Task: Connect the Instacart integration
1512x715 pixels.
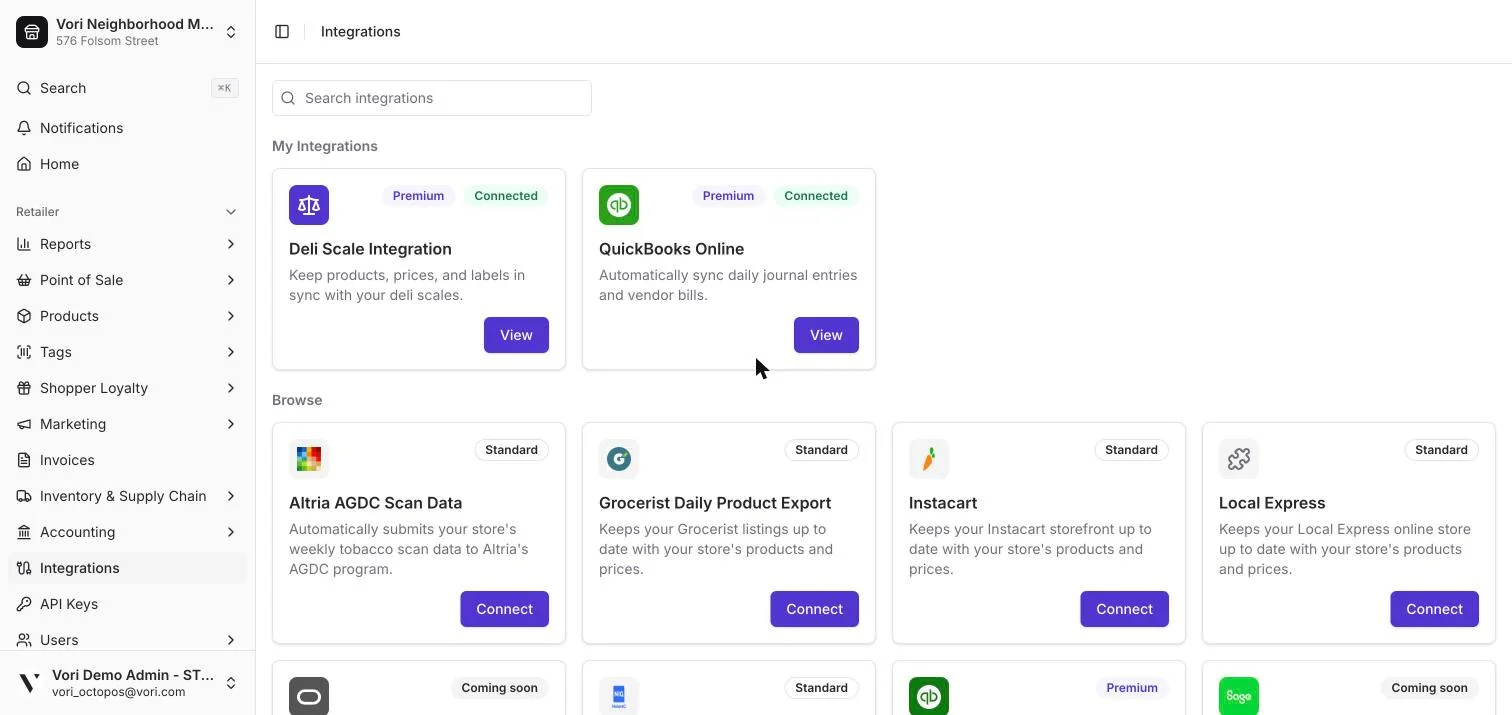Action: pyautogui.click(x=1124, y=609)
